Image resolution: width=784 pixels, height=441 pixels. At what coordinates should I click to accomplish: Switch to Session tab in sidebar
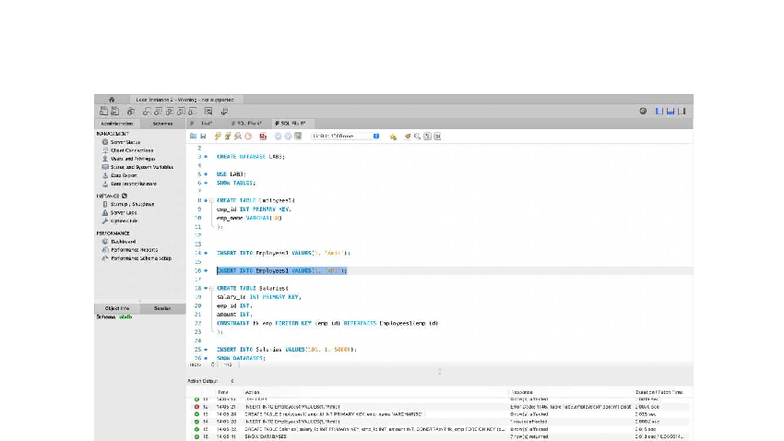click(162, 308)
